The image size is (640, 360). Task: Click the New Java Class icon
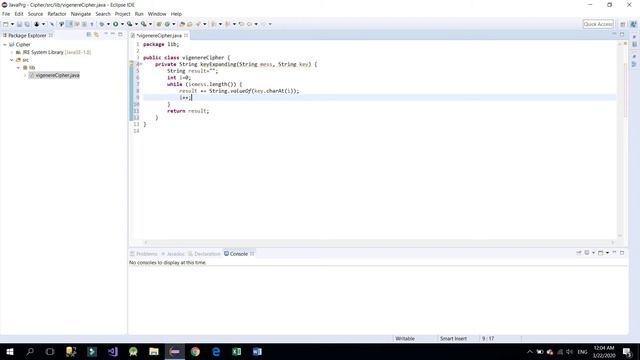(167, 24)
